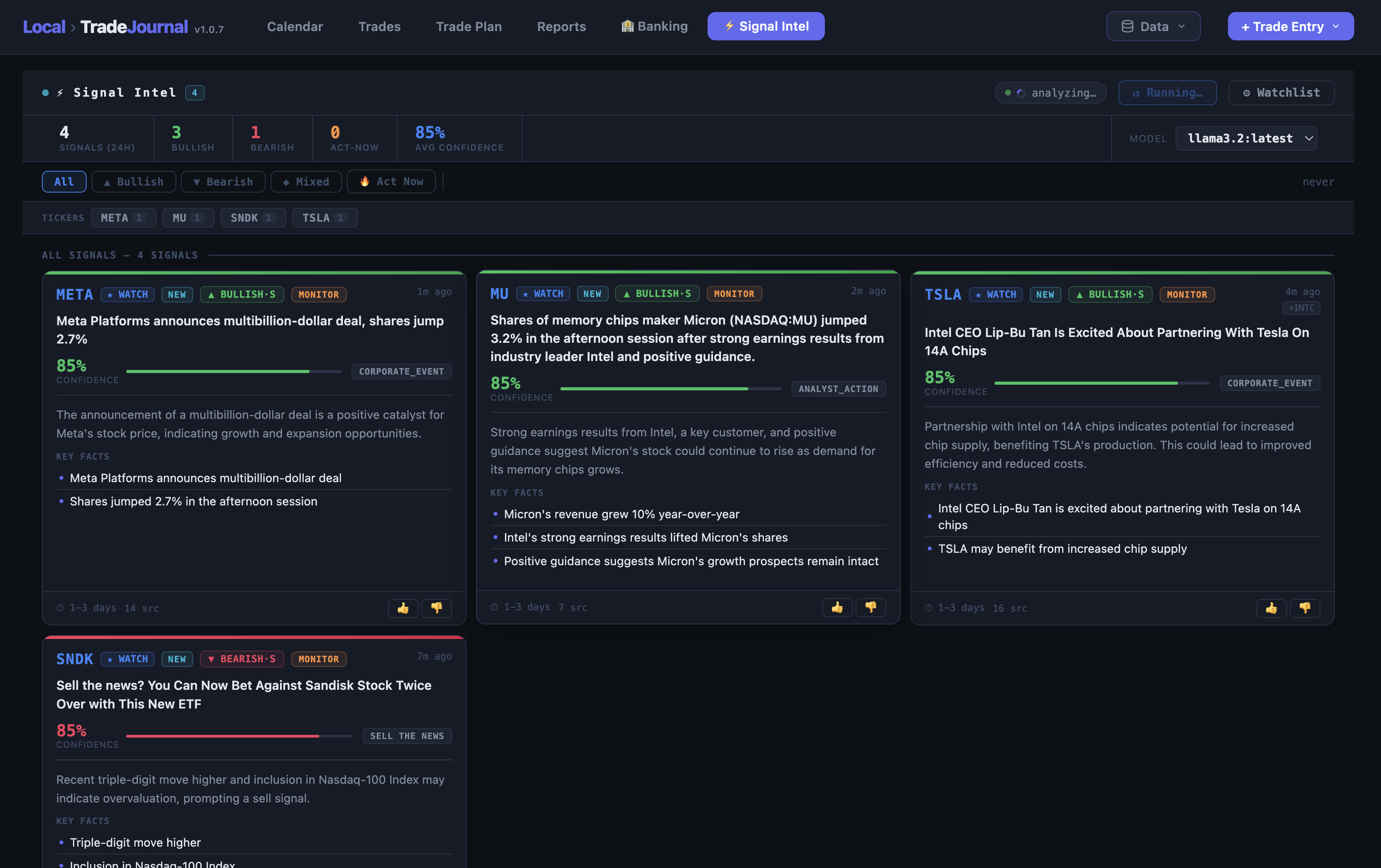Select the WATCH badge on the TSLA card
The width and height of the screenshot is (1381, 868).
coord(996,294)
